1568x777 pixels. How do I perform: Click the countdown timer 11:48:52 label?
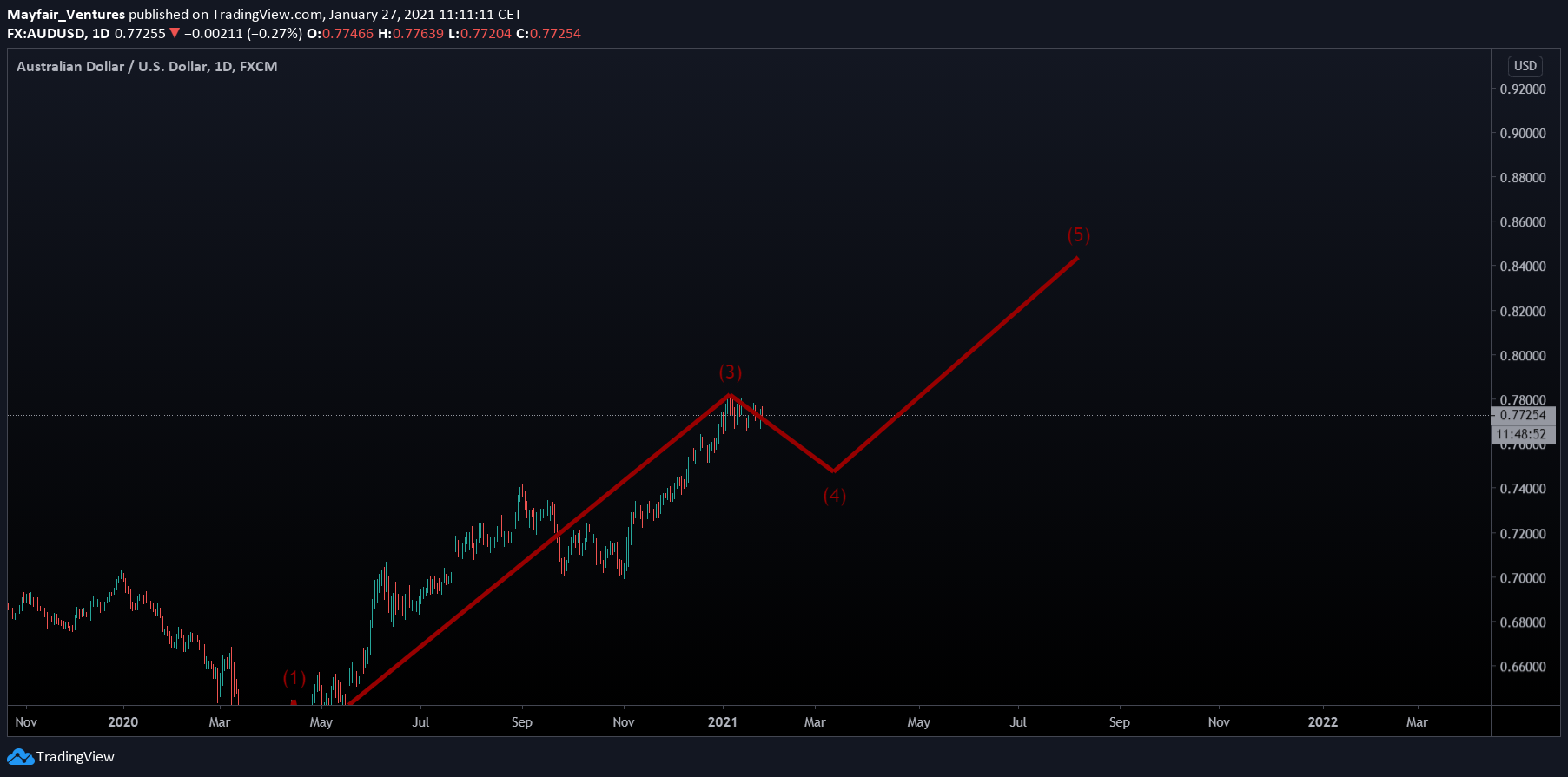pos(1524,434)
